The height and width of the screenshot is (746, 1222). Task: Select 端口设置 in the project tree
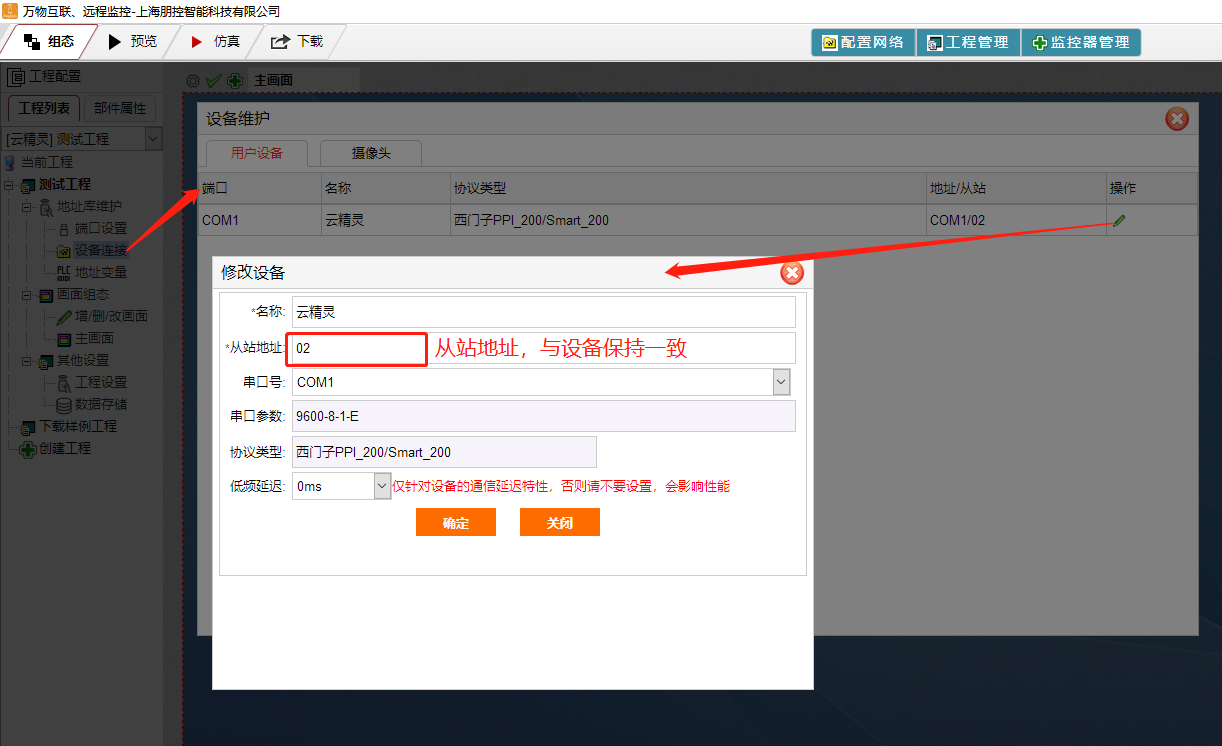click(100, 228)
